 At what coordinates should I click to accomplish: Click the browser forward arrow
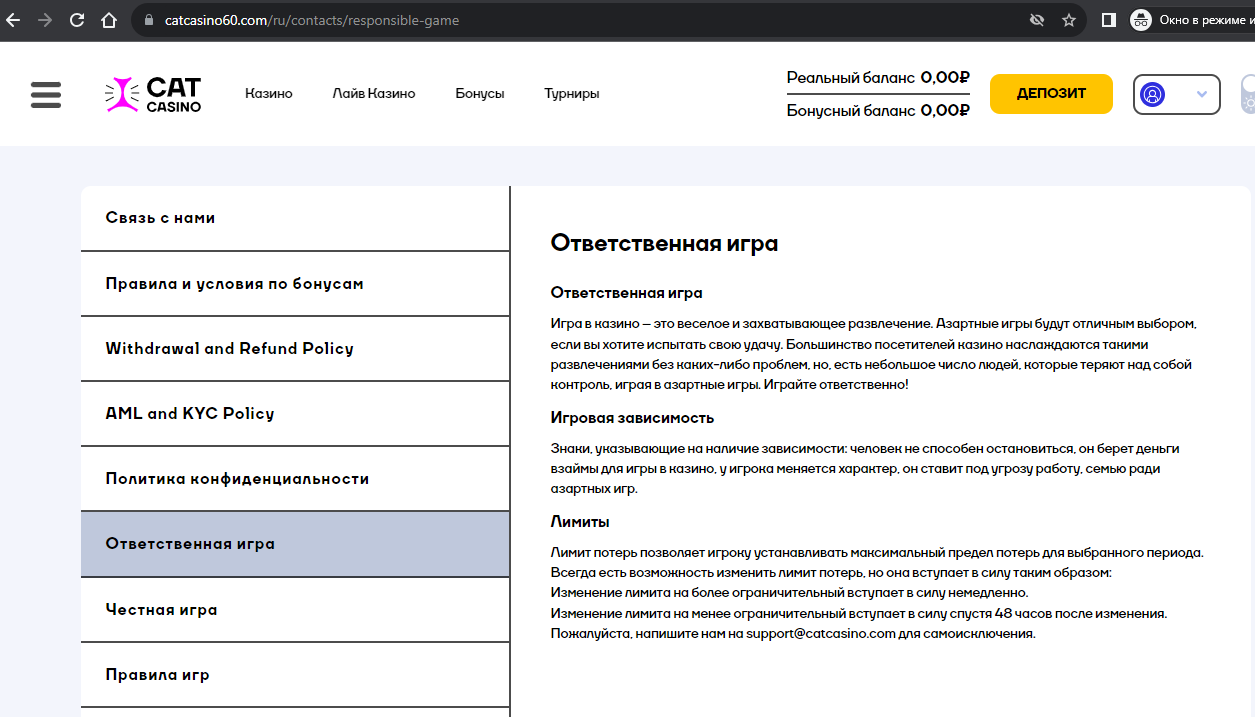[45, 19]
